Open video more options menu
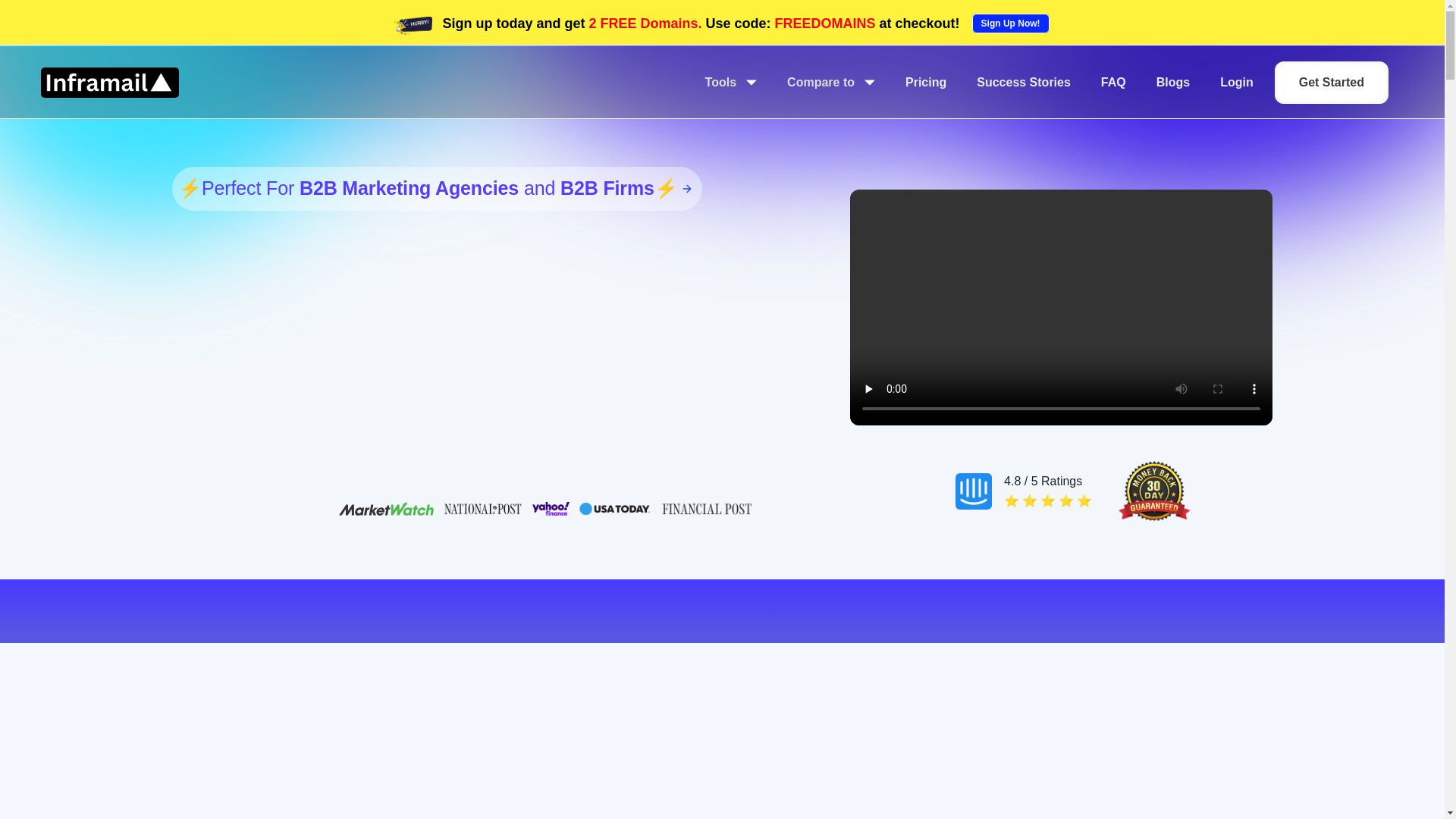The width and height of the screenshot is (1456, 819). tap(1254, 389)
